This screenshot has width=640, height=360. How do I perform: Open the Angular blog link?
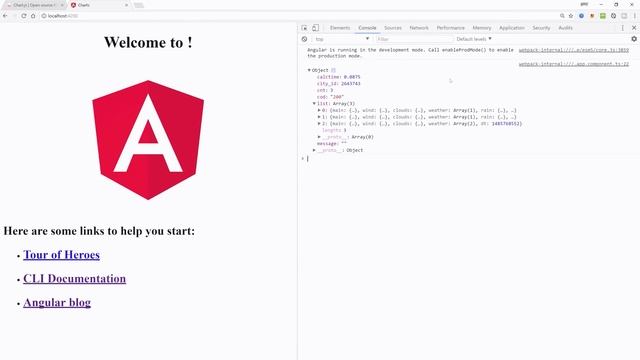pyautogui.click(x=57, y=302)
